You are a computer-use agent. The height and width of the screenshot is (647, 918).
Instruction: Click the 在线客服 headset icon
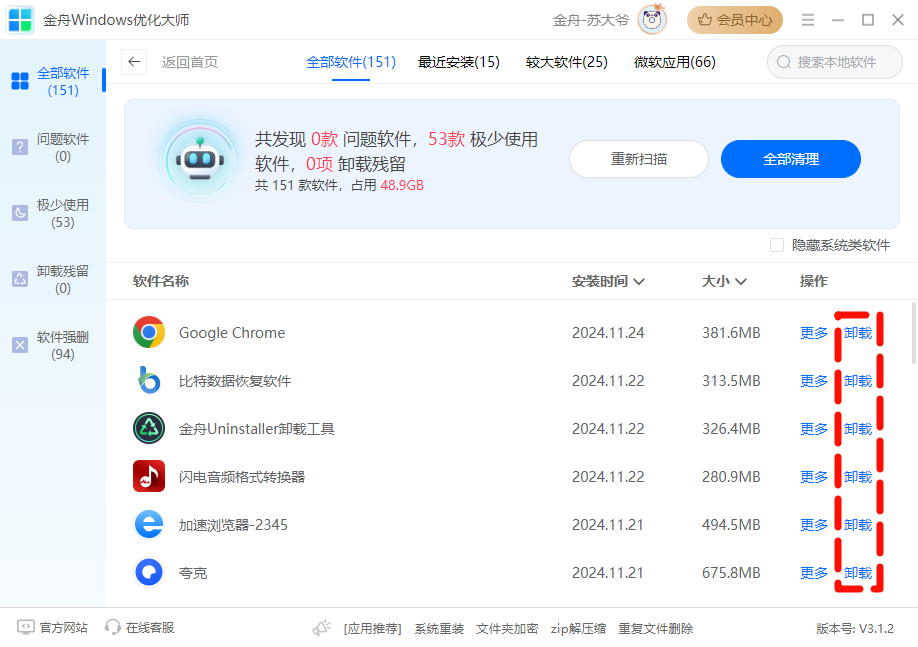coord(112,628)
